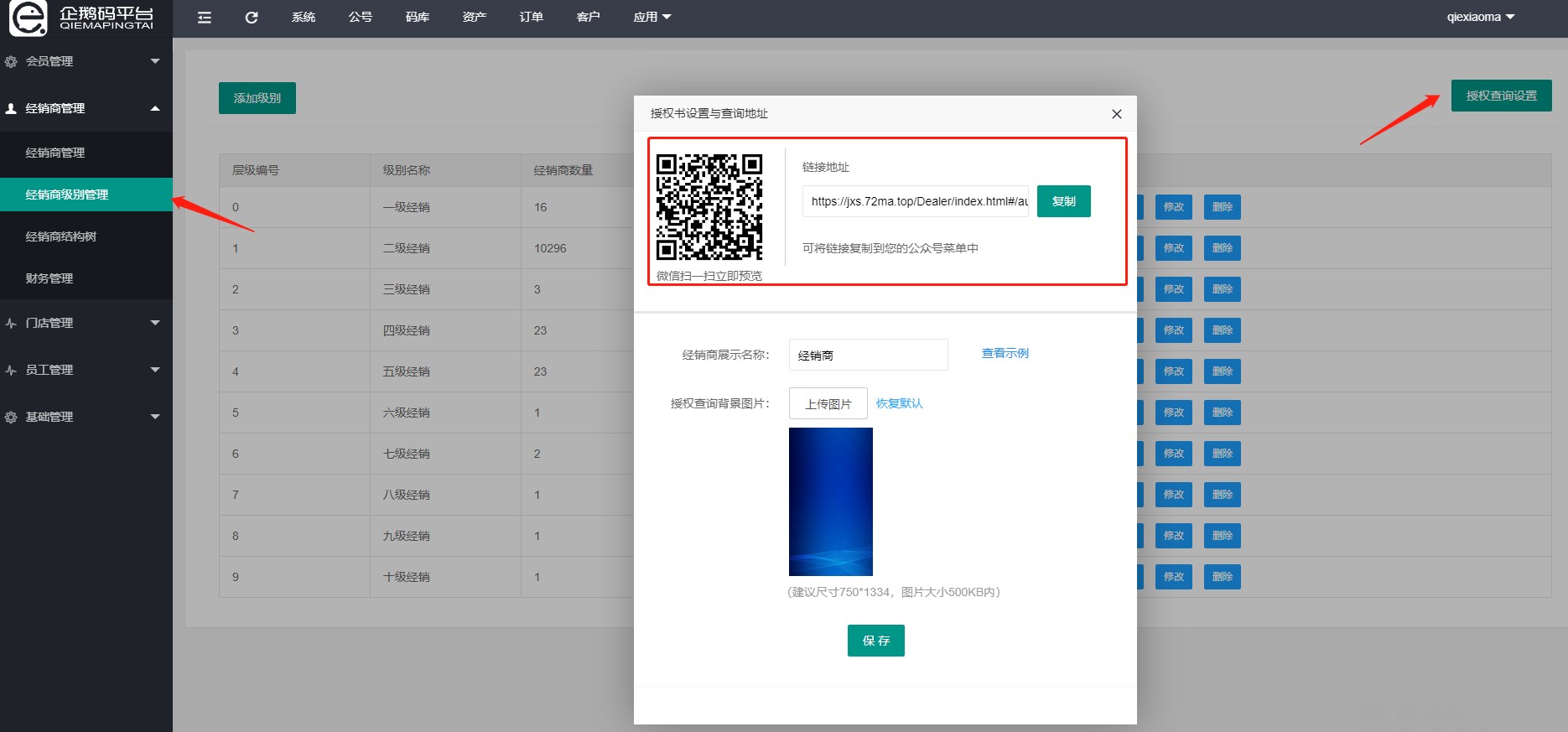Click 修改 for the 九级经销 row
This screenshot has height=732, width=1568.
[1174, 536]
